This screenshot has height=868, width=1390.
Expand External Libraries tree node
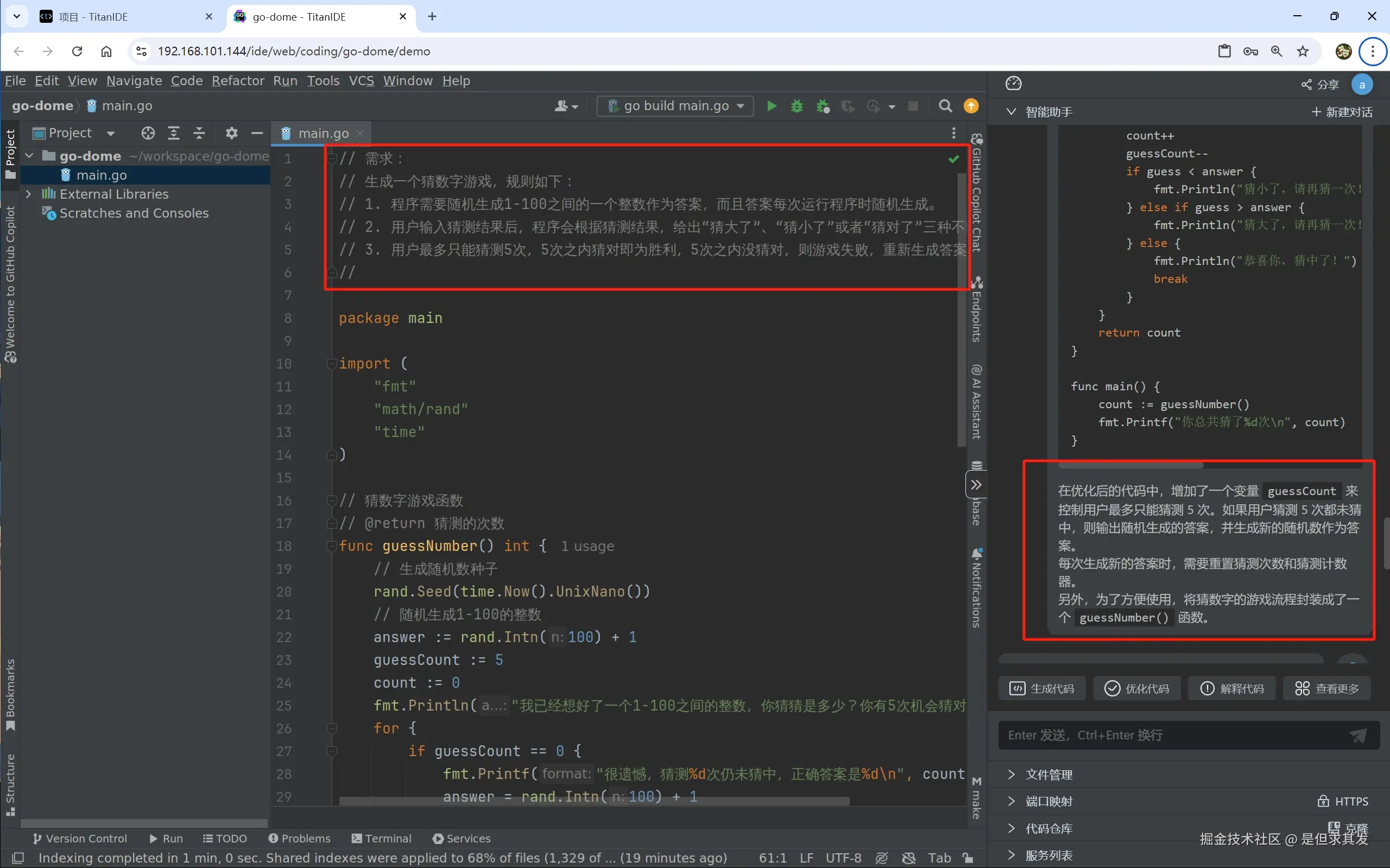(x=28, y=194)
